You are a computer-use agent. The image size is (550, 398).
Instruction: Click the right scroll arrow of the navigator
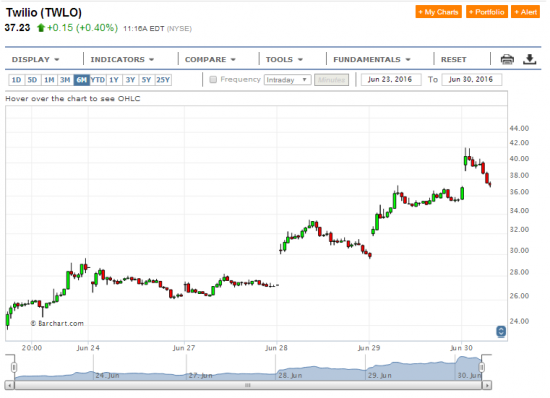click(487, 385)
